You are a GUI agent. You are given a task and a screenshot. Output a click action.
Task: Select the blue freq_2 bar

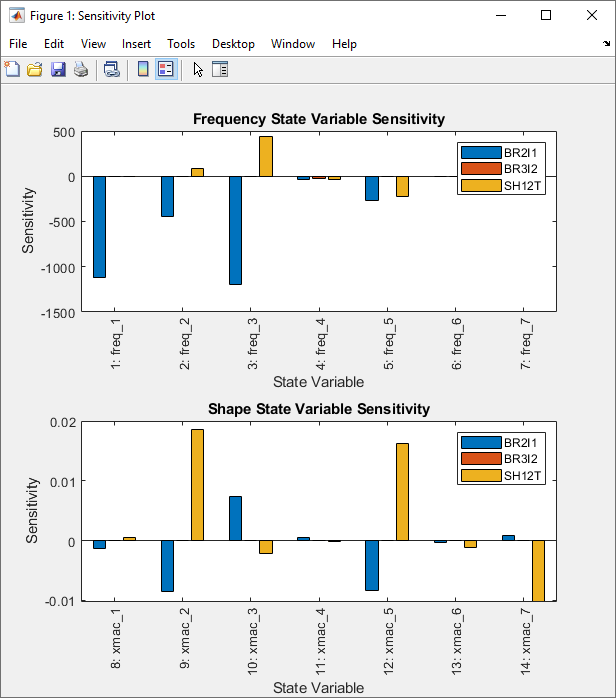point(167,196)
